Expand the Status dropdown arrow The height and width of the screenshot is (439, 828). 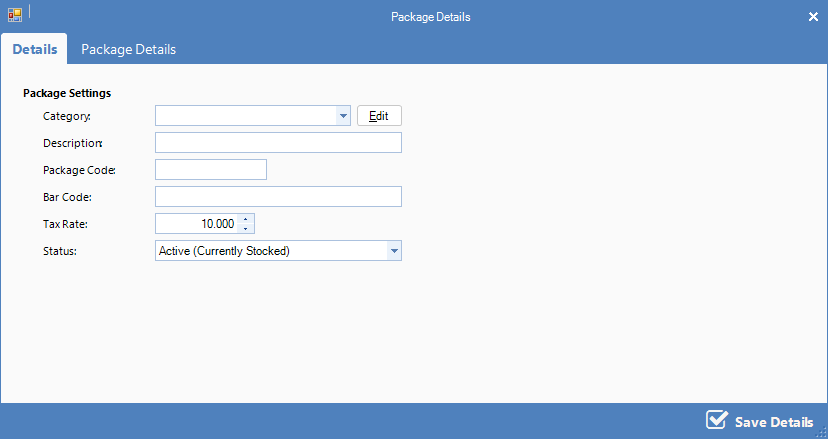coord(394,251)
